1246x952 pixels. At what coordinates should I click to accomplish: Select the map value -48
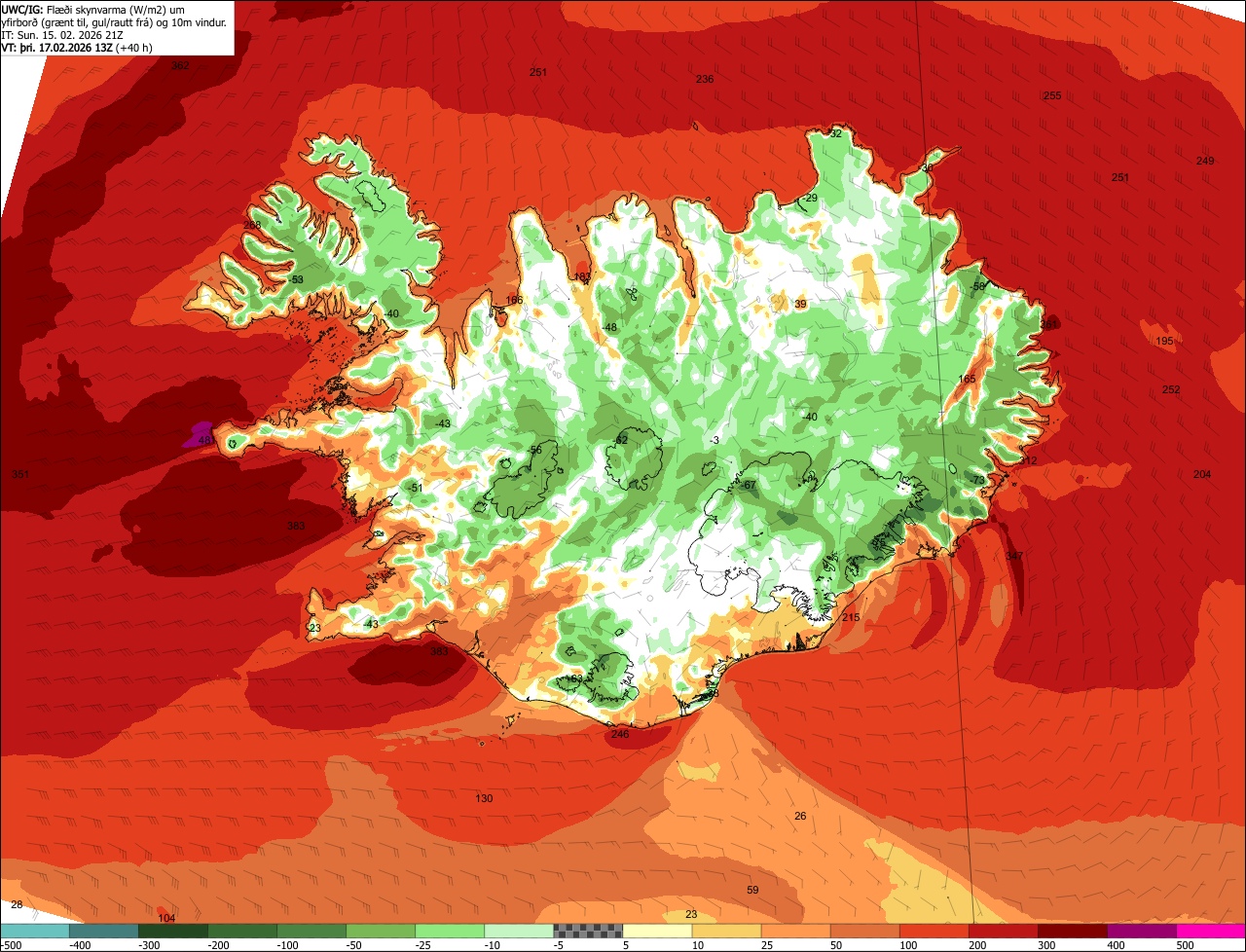coord(609,327)
